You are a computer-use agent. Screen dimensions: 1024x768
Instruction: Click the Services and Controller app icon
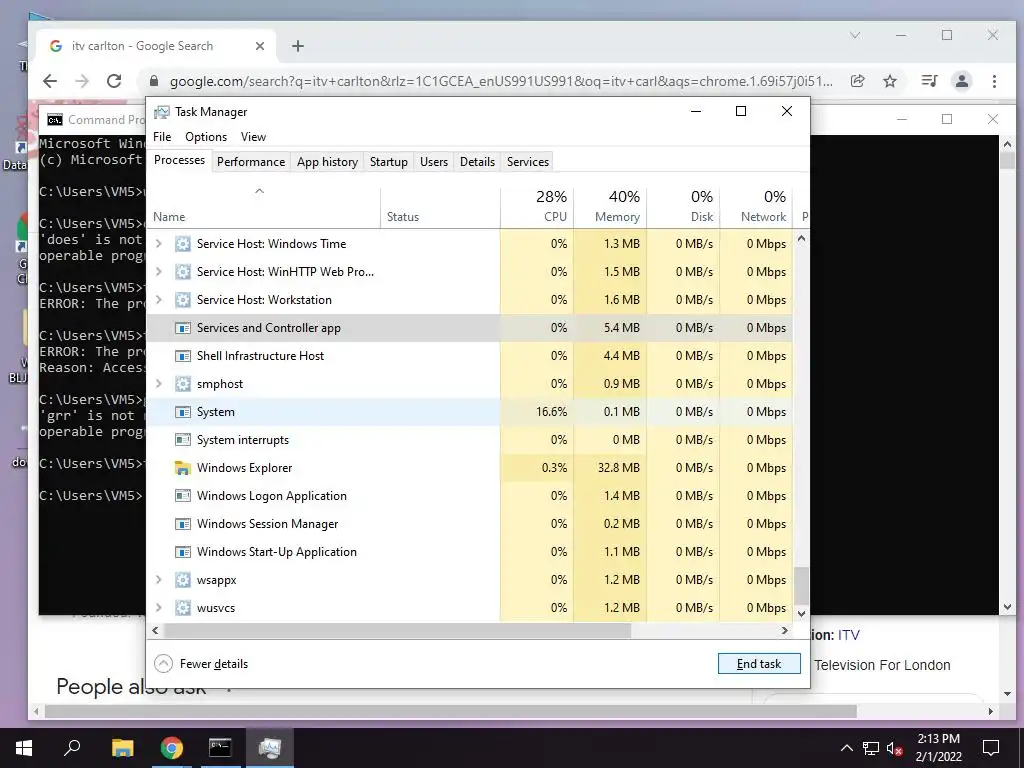[183, 328]
